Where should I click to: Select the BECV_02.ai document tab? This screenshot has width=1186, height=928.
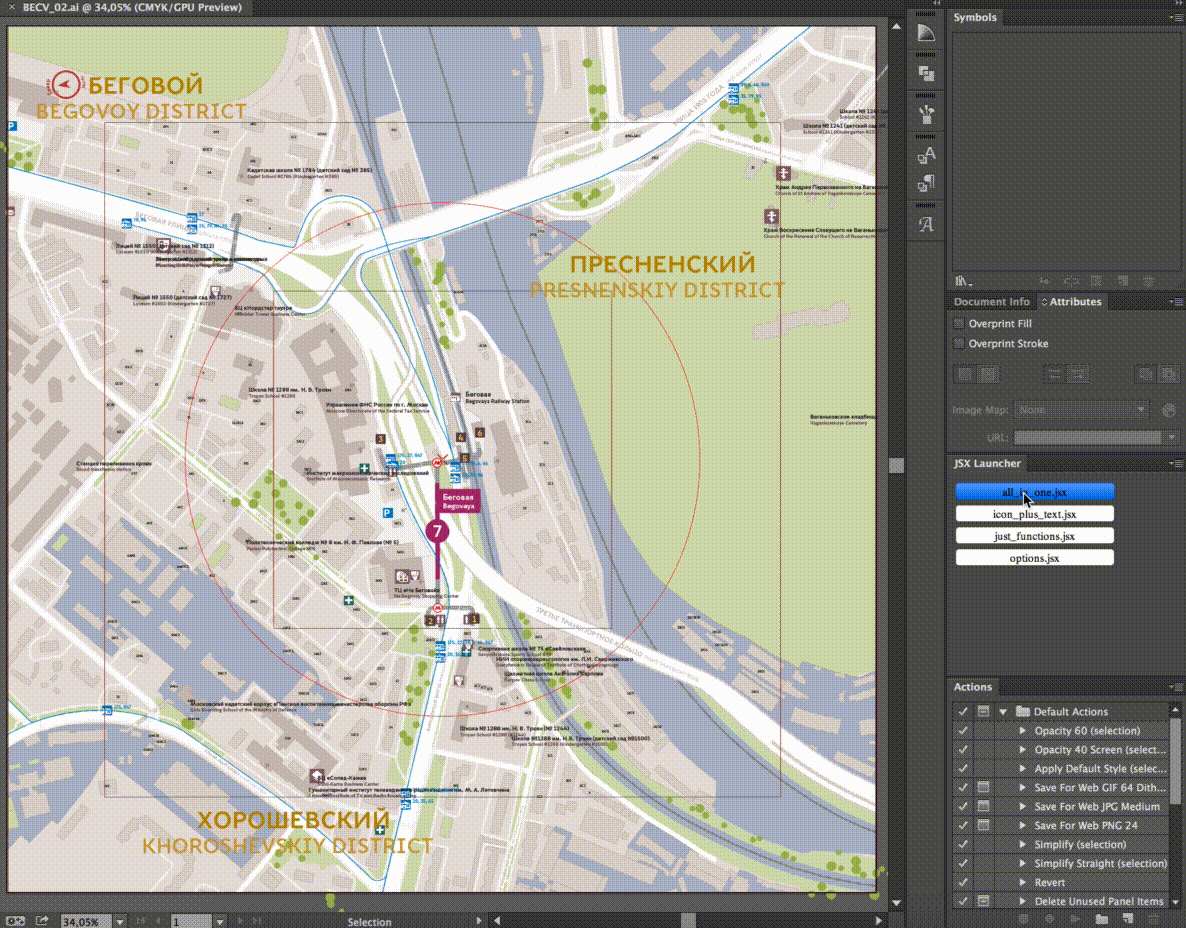(x=132, y=8)
